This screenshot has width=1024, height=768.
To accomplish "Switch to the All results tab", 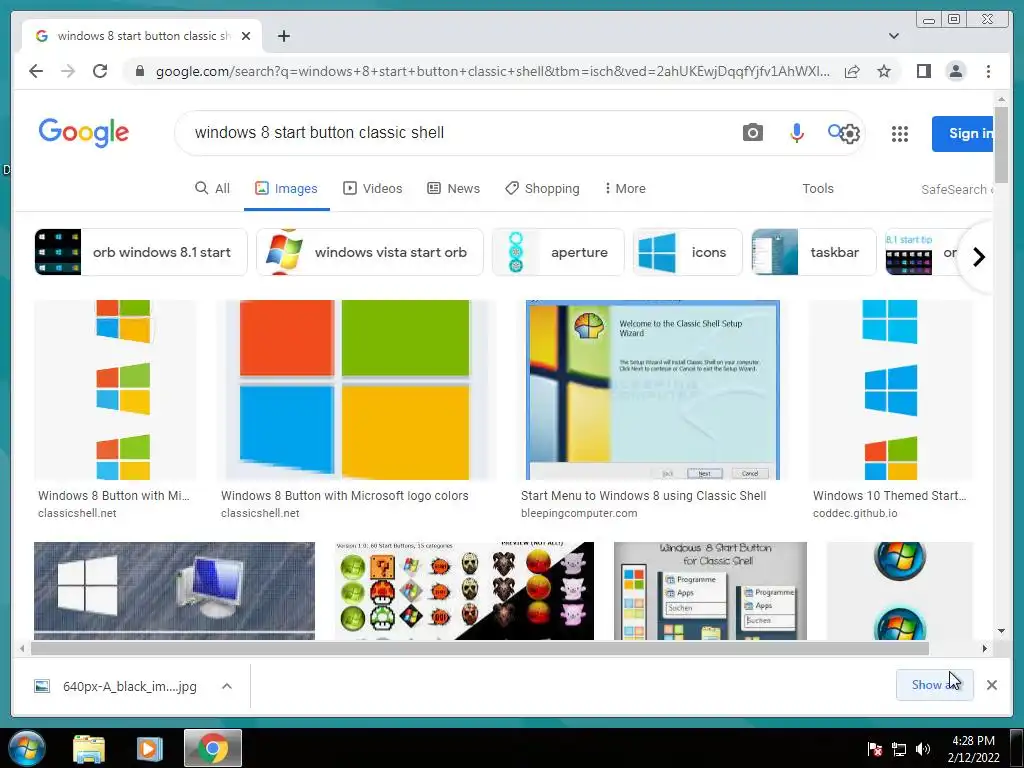I will [x=212, y=188].
